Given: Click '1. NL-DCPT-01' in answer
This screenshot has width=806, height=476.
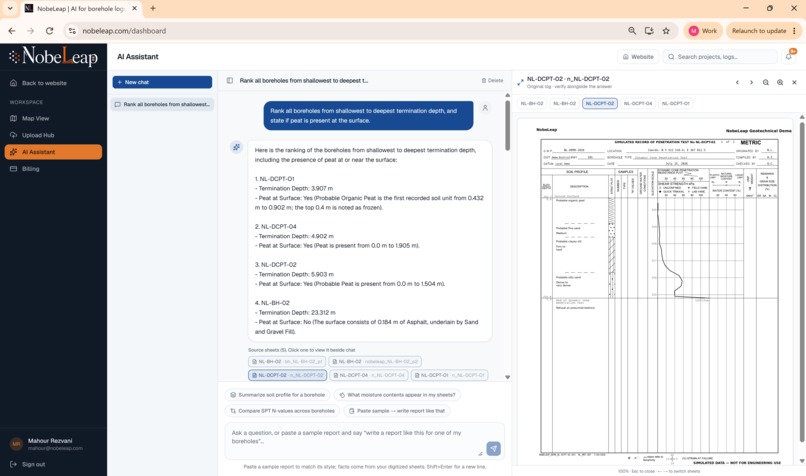Looking at the screenshot, I should tap(274, 179).
